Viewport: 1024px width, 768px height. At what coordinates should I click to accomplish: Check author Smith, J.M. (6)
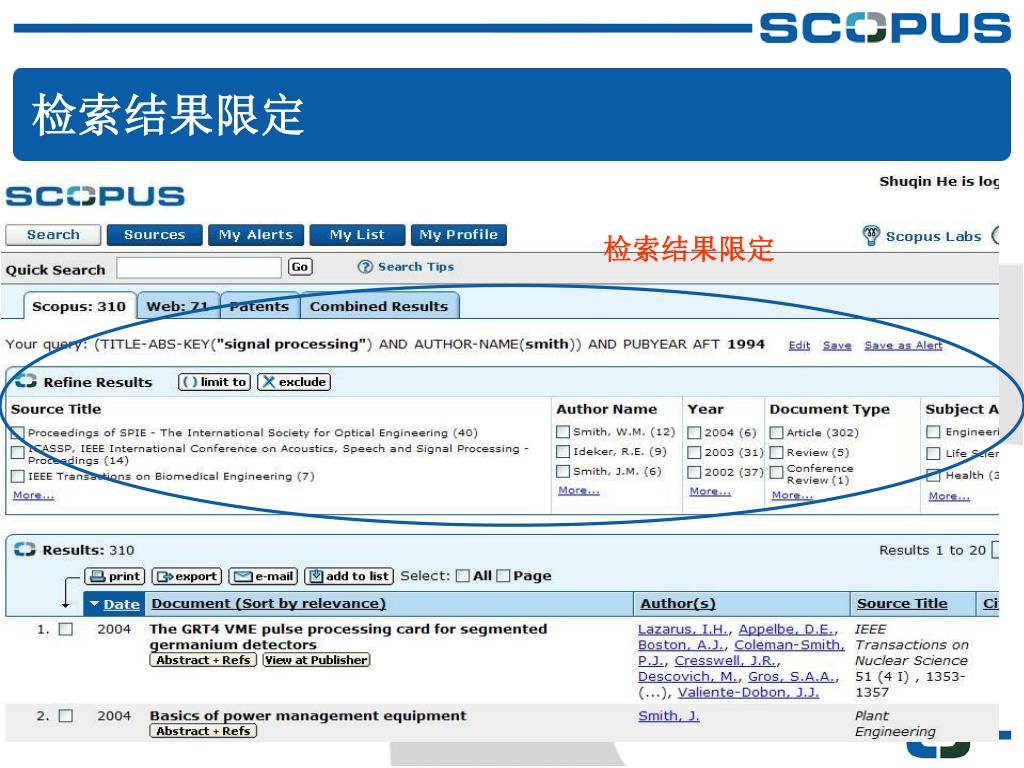point(563,471)
